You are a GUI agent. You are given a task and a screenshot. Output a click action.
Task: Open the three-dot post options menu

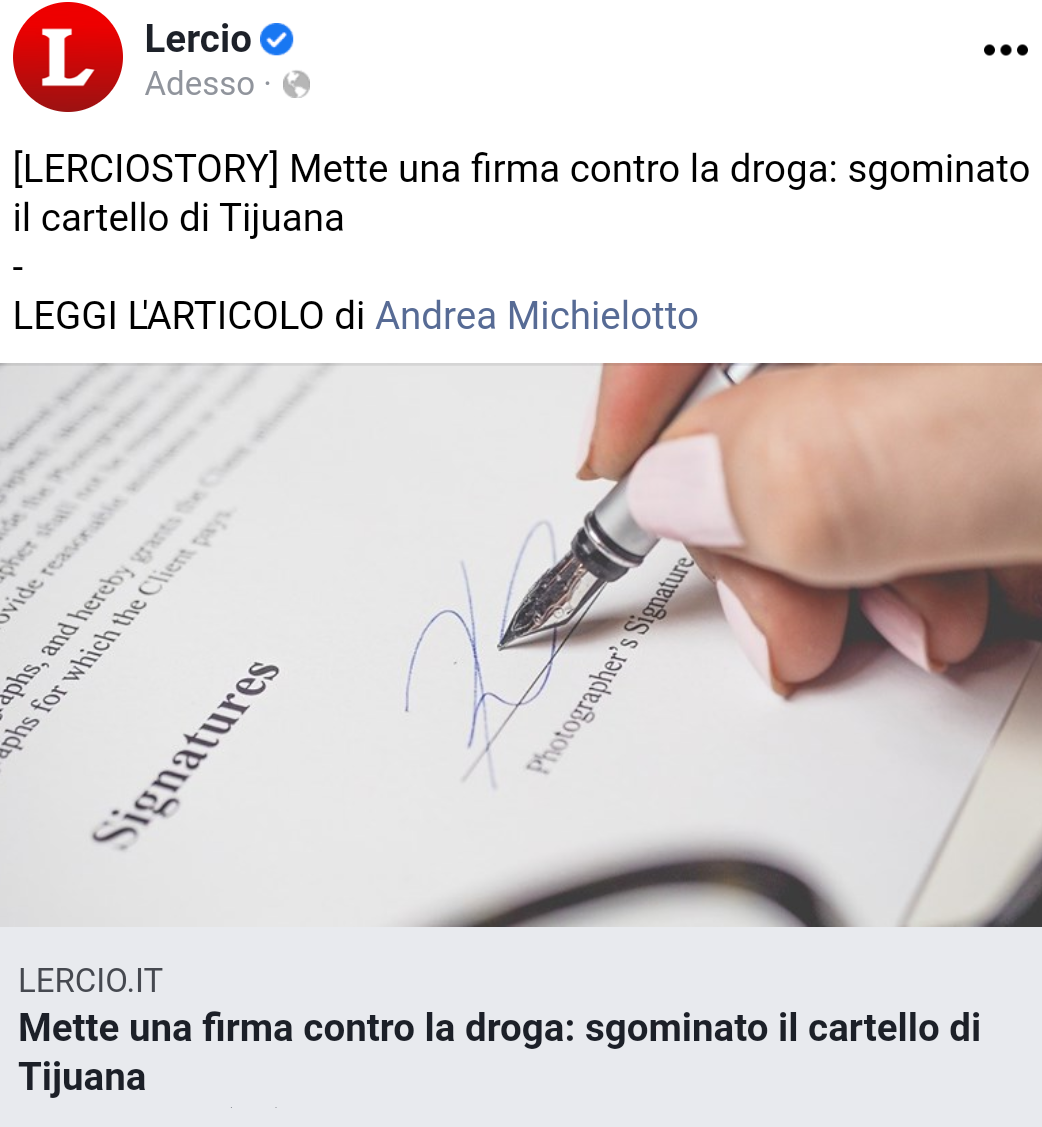click(x=1005, y=50)
